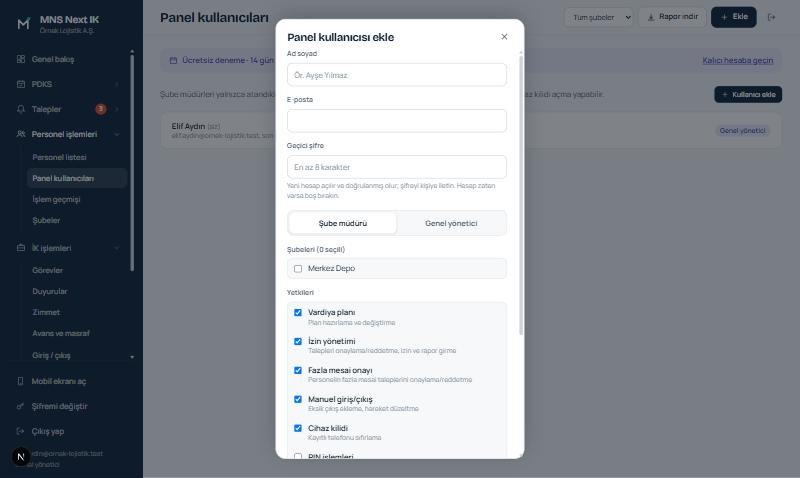
Task: Close the Panel kullanıcısı ekle dialog
Action: click(x=504, y=37)
